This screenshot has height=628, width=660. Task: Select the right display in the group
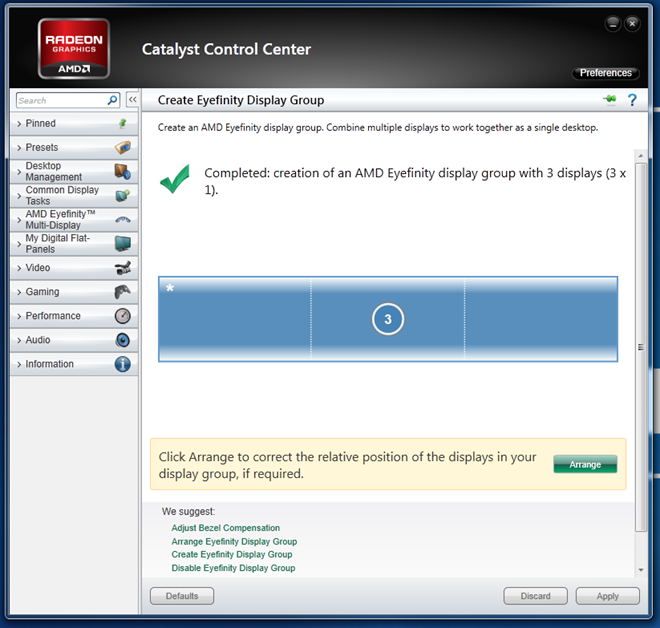point(541,319)
